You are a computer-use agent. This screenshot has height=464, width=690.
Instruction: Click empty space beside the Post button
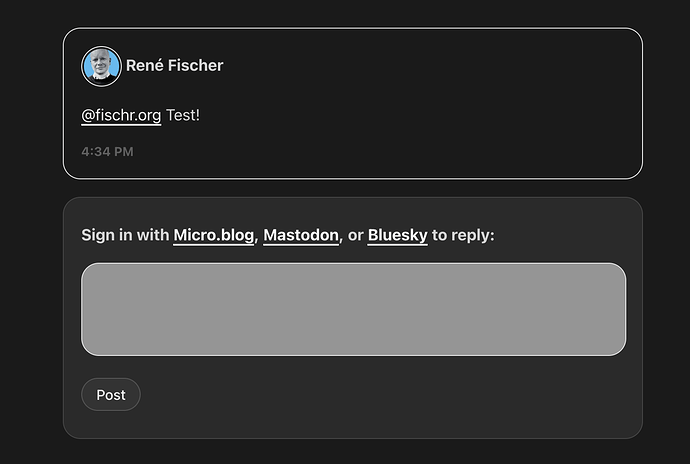pos(374,395)
